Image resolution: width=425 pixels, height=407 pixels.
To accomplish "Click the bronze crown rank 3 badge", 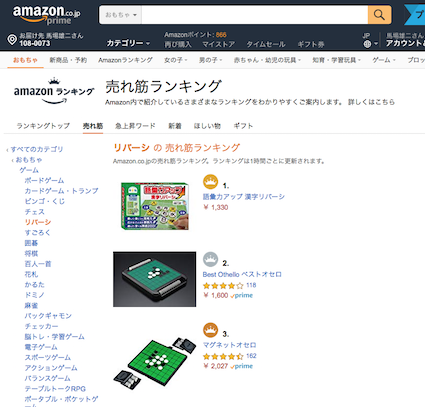I will click(x=210, y=330).
